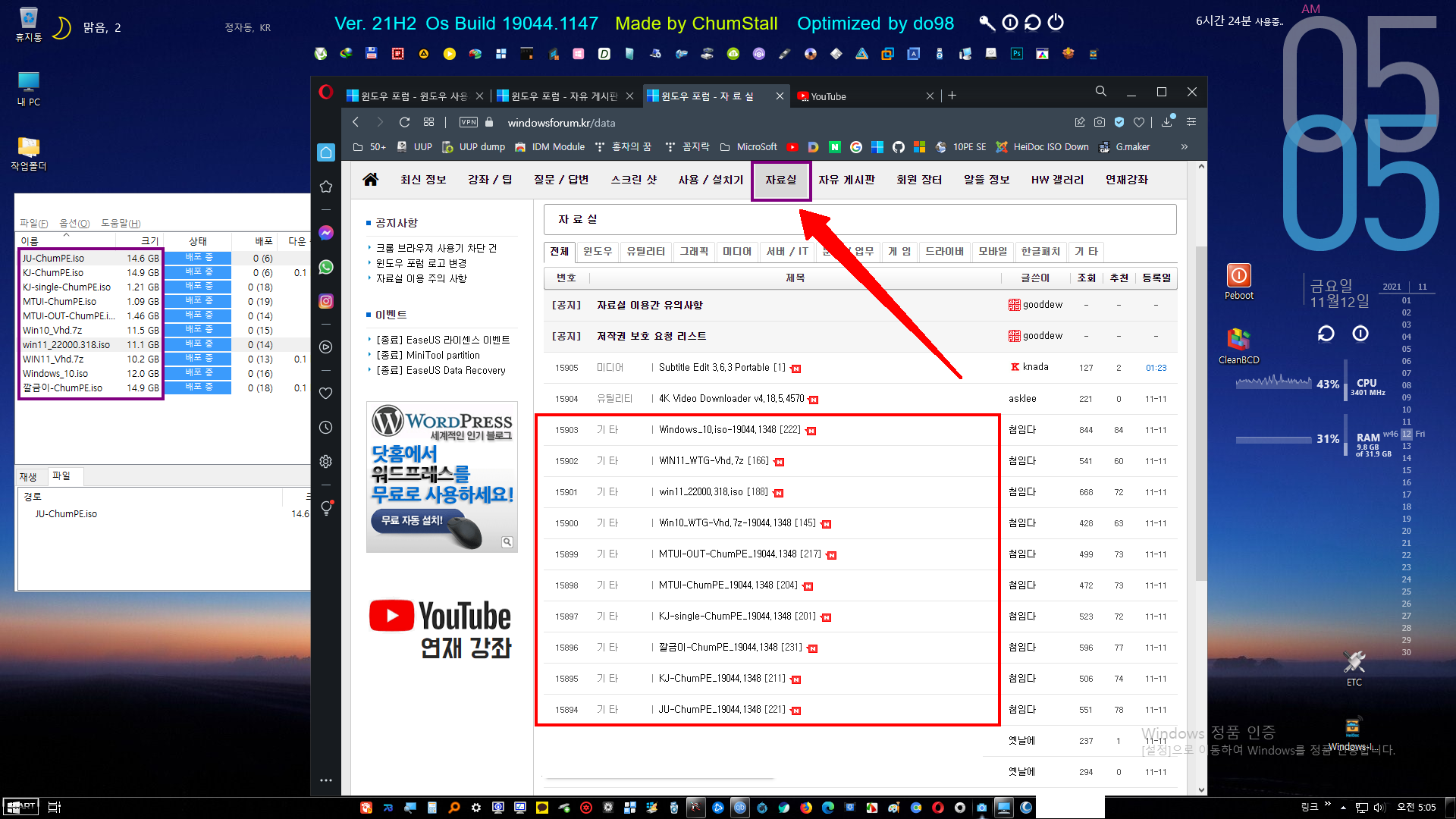The width and height of the screenshot is (1456, 819).
Task: Open sidebar three-dots setup menu
Action: pyautogui.click(x=326, y=780)
